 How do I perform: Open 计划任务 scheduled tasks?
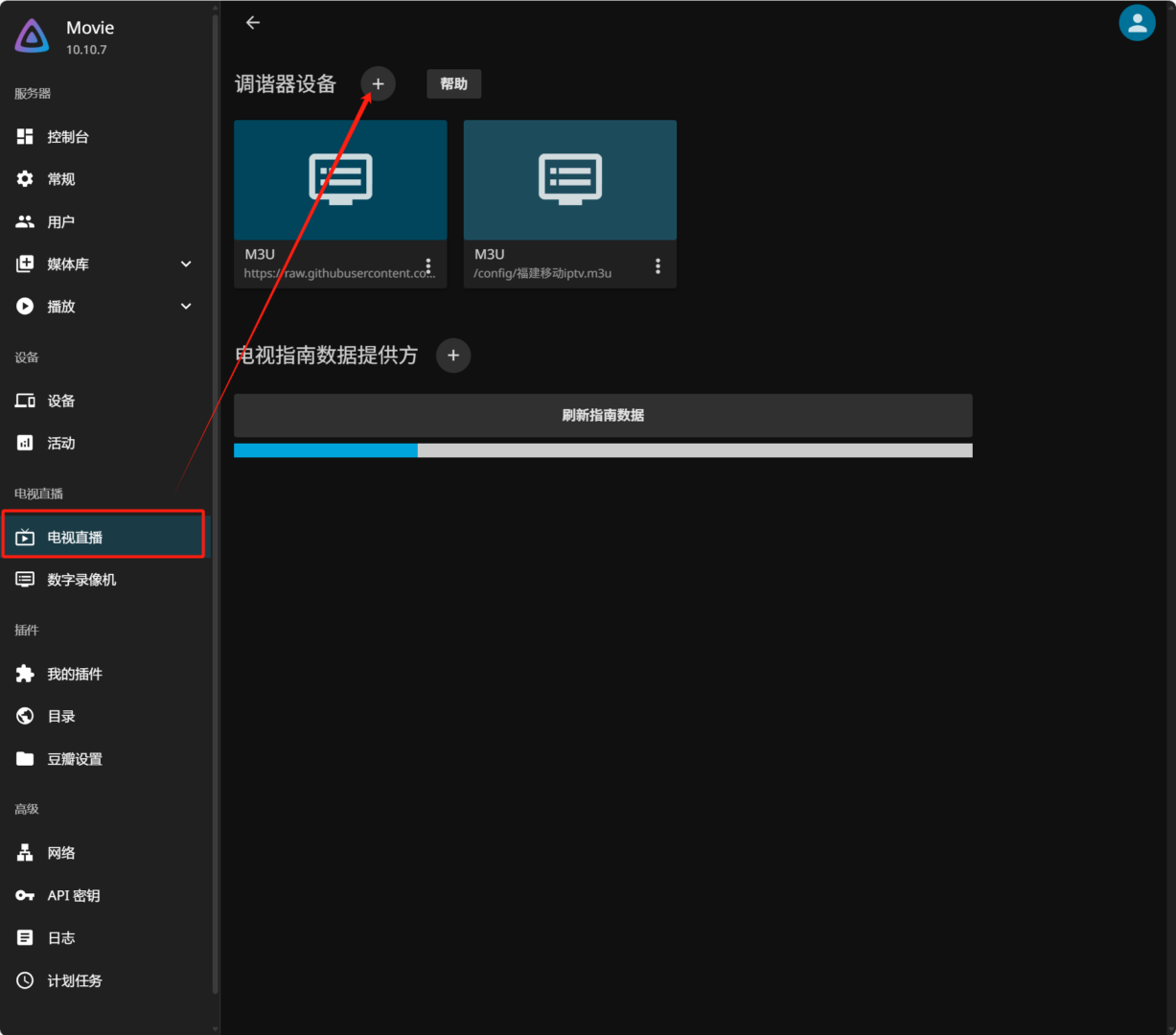click(104, 980)
